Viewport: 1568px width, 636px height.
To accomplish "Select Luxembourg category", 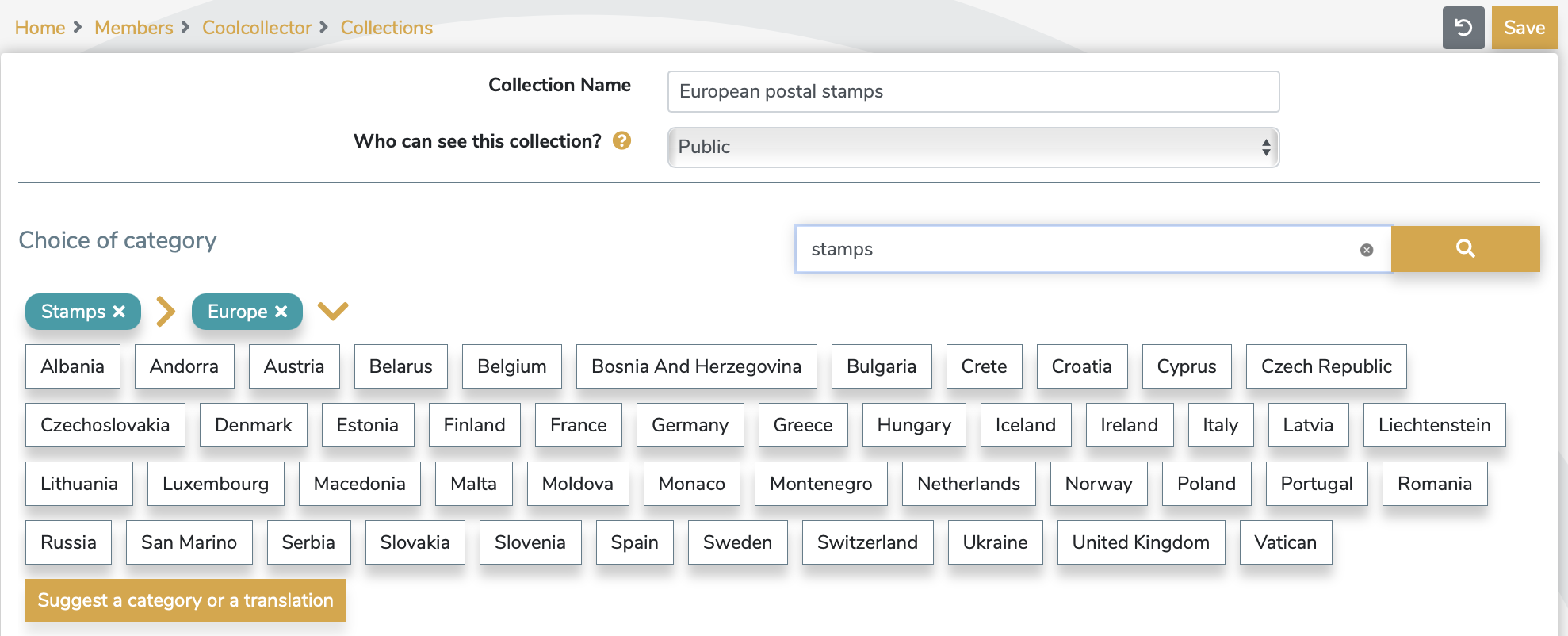I will point(216,484).
